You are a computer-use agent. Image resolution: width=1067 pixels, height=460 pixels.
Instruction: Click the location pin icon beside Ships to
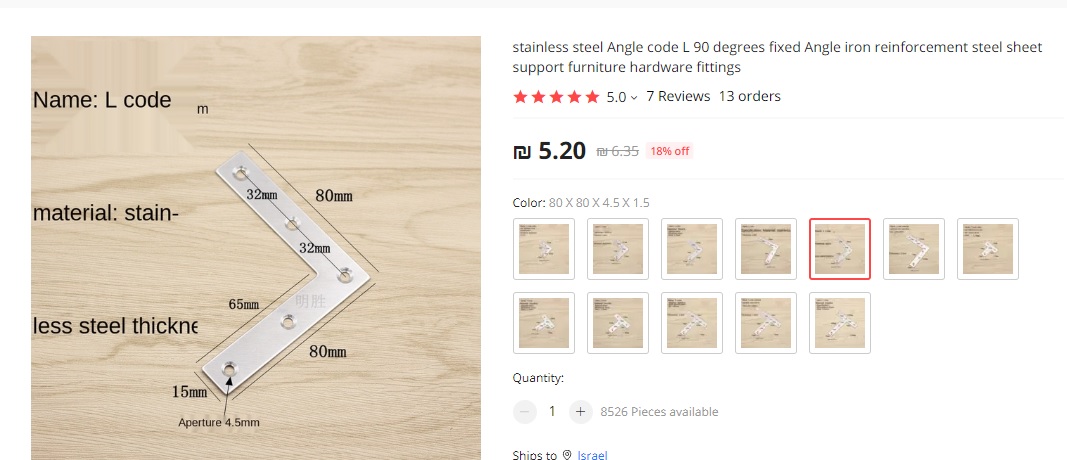(x=567, y=455)
